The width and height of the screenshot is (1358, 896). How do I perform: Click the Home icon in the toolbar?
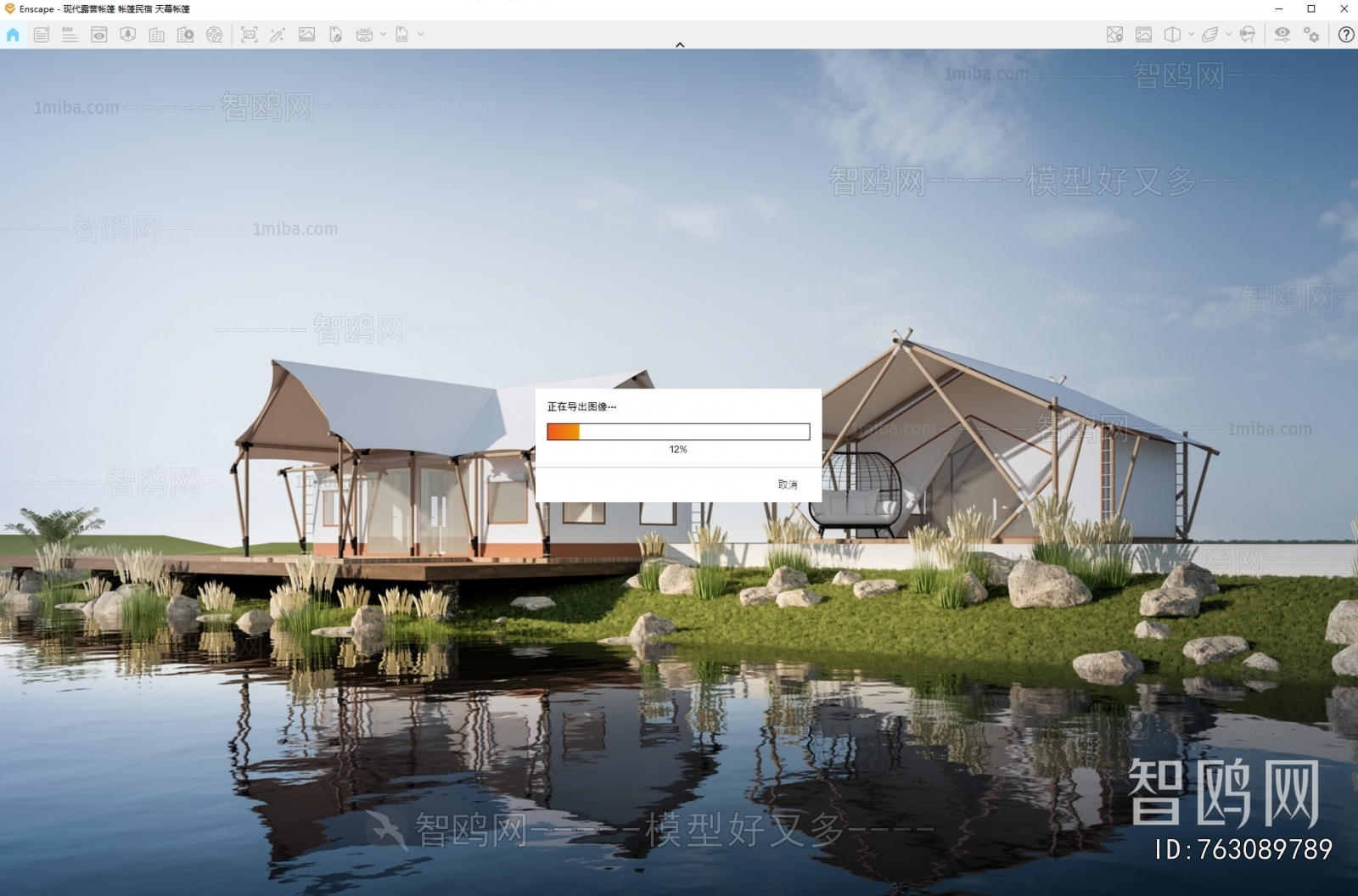[x=13, y=35]
